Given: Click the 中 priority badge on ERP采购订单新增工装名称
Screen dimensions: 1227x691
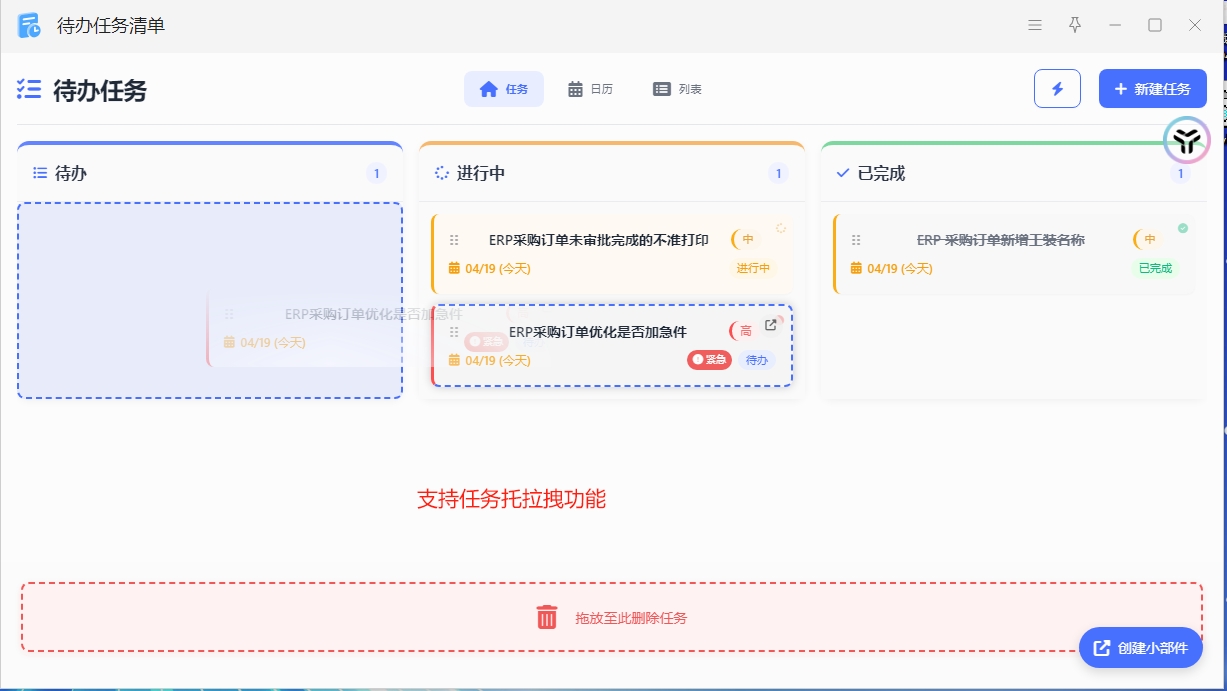Looking at the screenshot, I should 1149,239.
